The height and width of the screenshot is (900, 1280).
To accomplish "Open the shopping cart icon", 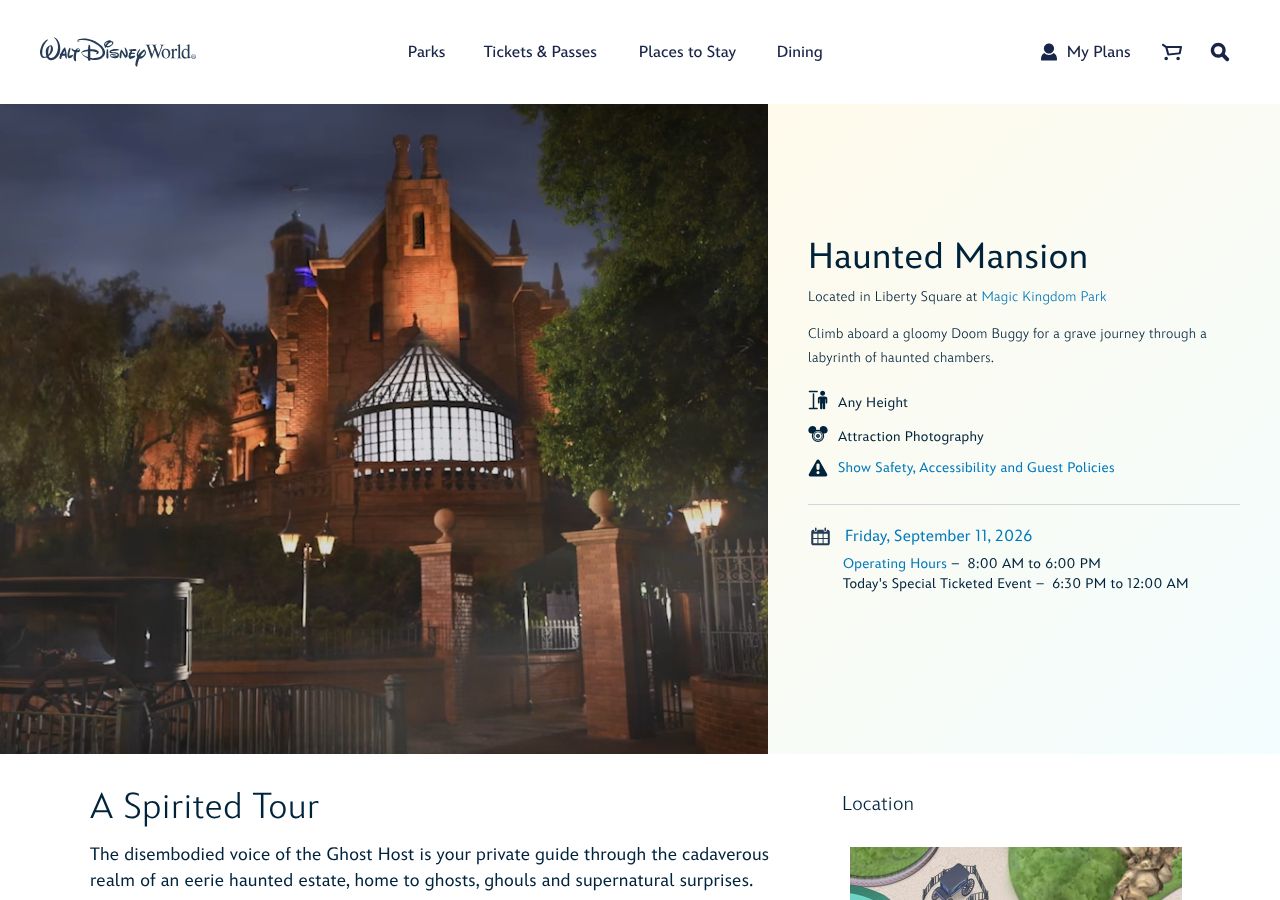I will pos(1172,52).
